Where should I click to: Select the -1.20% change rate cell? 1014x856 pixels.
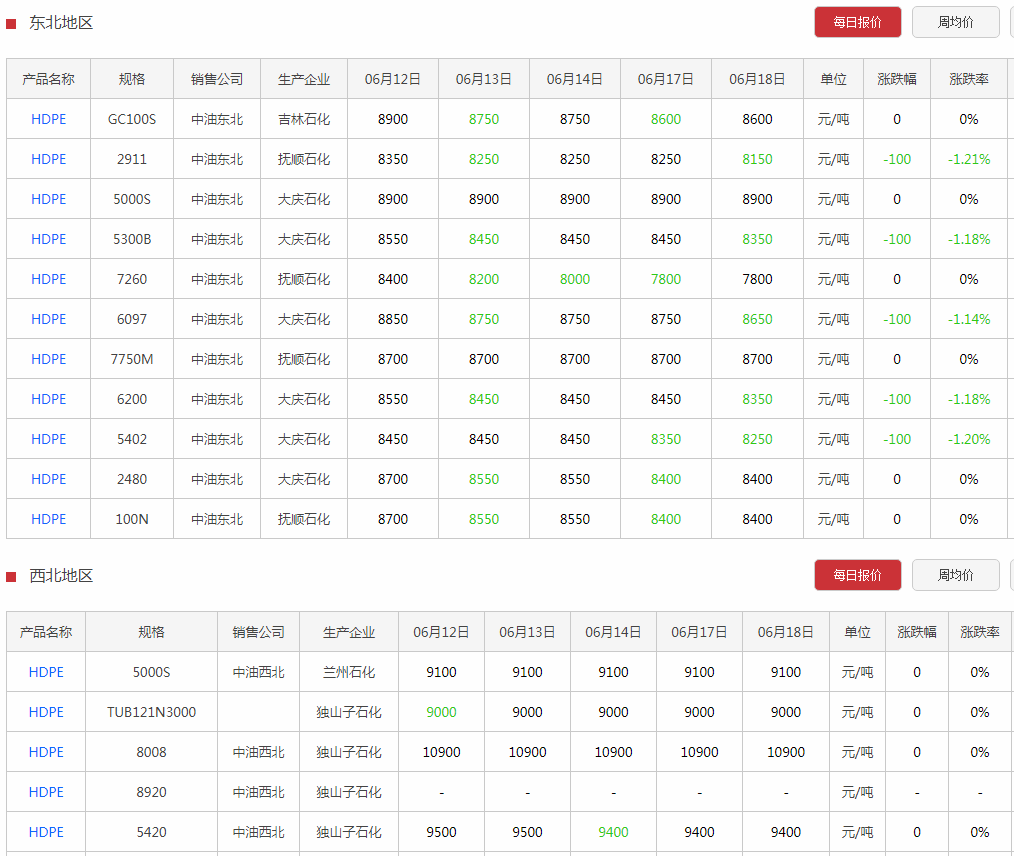(x=969, y=440)
